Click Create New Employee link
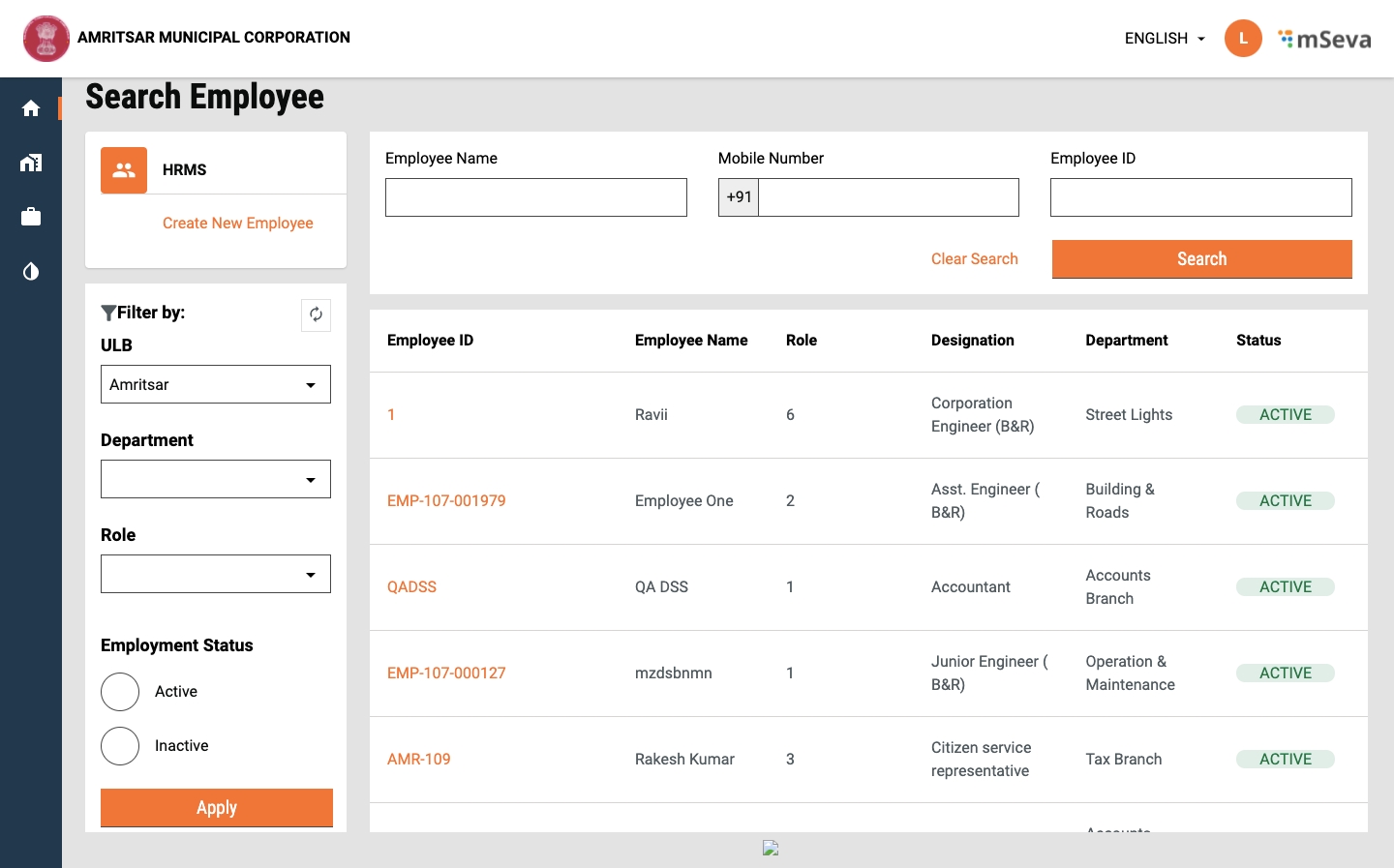Image resolution: width=1394 pixels, height=868 pixels. tap(237, 224)
